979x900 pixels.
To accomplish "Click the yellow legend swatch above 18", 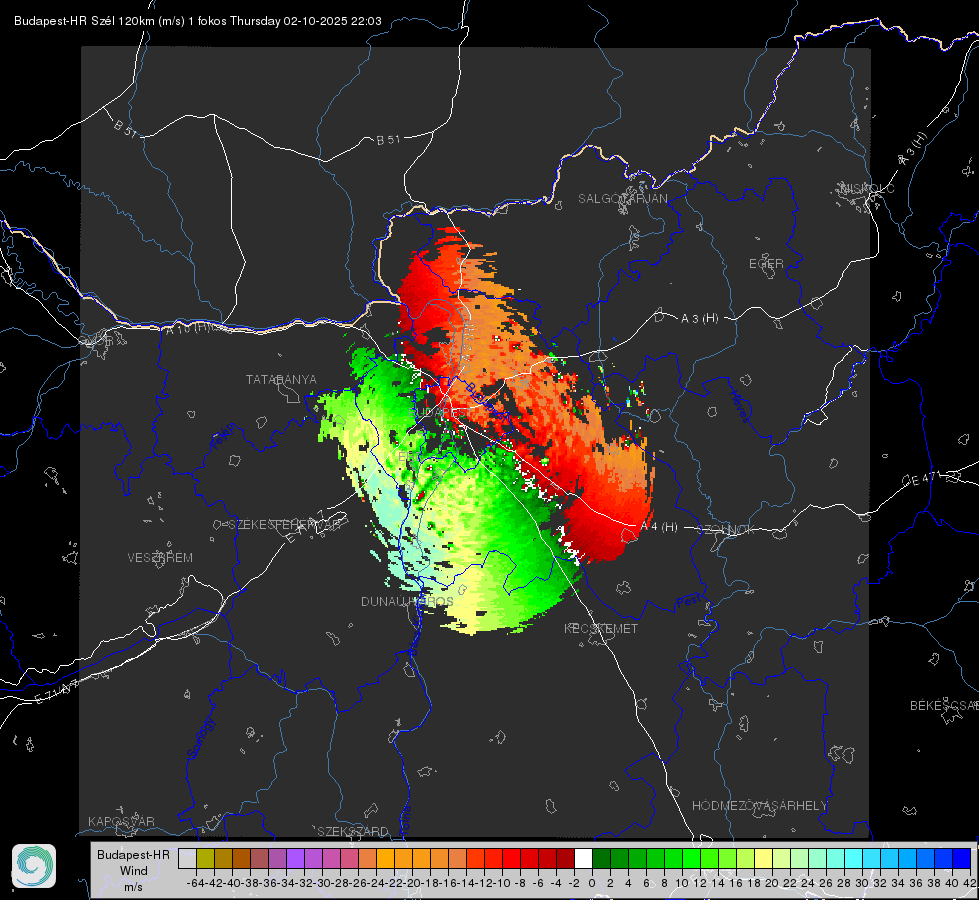I will tap(763, 858).
